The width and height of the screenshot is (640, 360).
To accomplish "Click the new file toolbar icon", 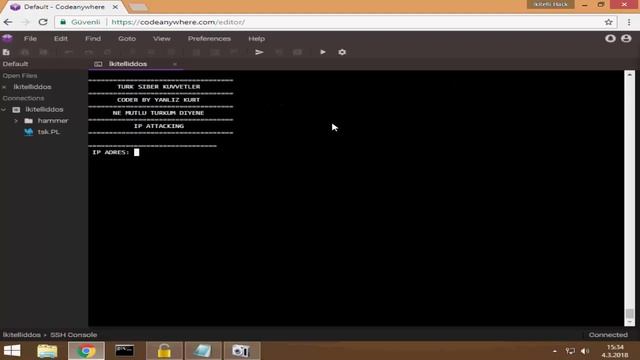I will click(6, 52).
